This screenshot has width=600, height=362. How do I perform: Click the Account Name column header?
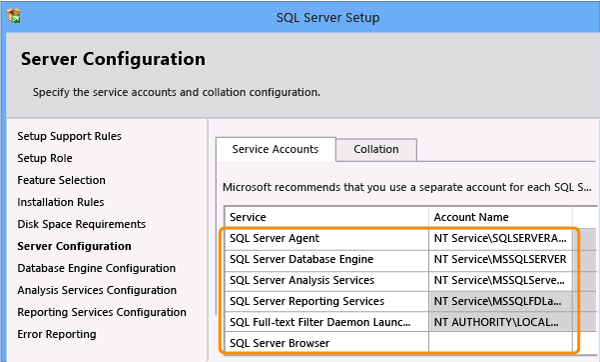tap(501, 217)
